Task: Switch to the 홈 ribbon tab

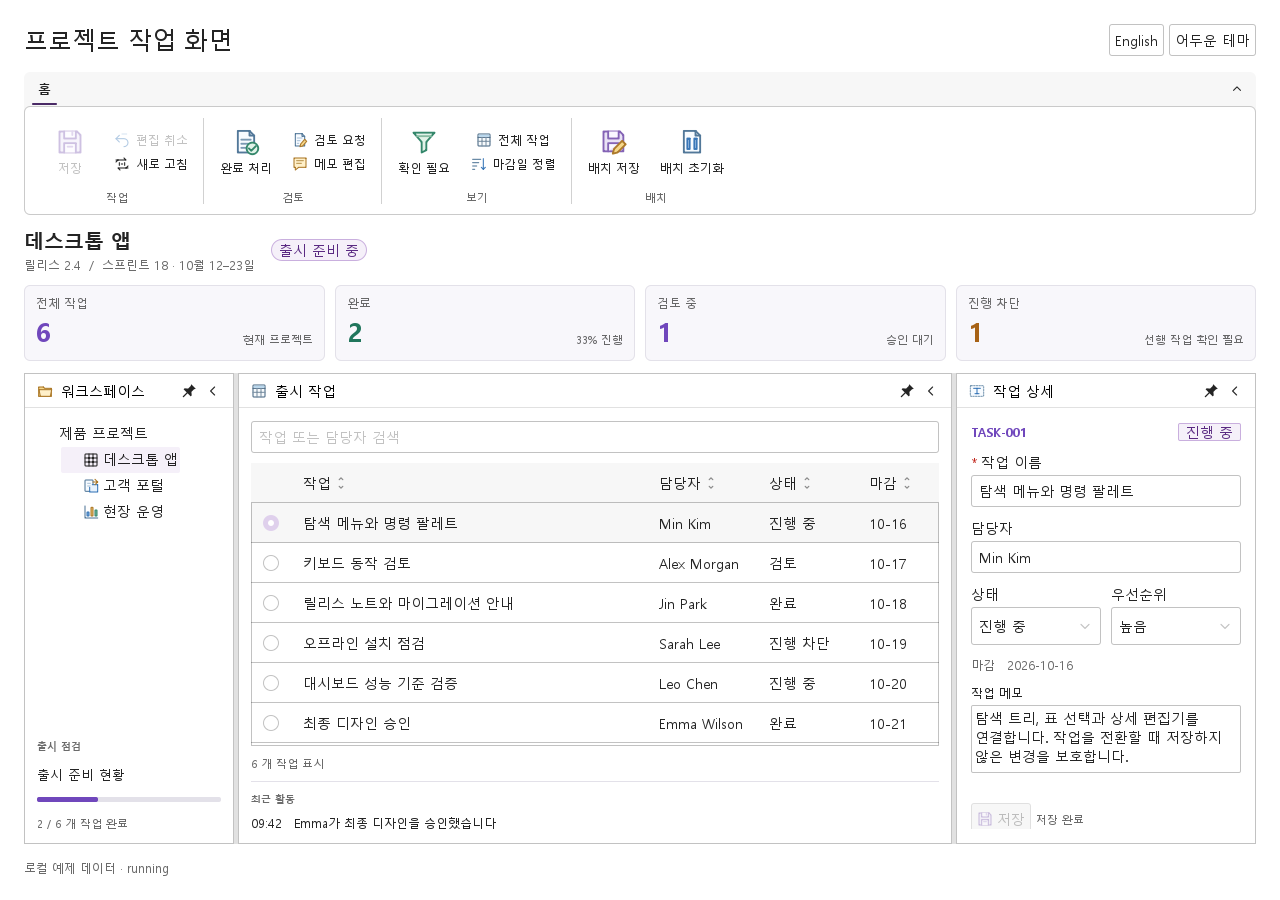Action: [44, 89]
